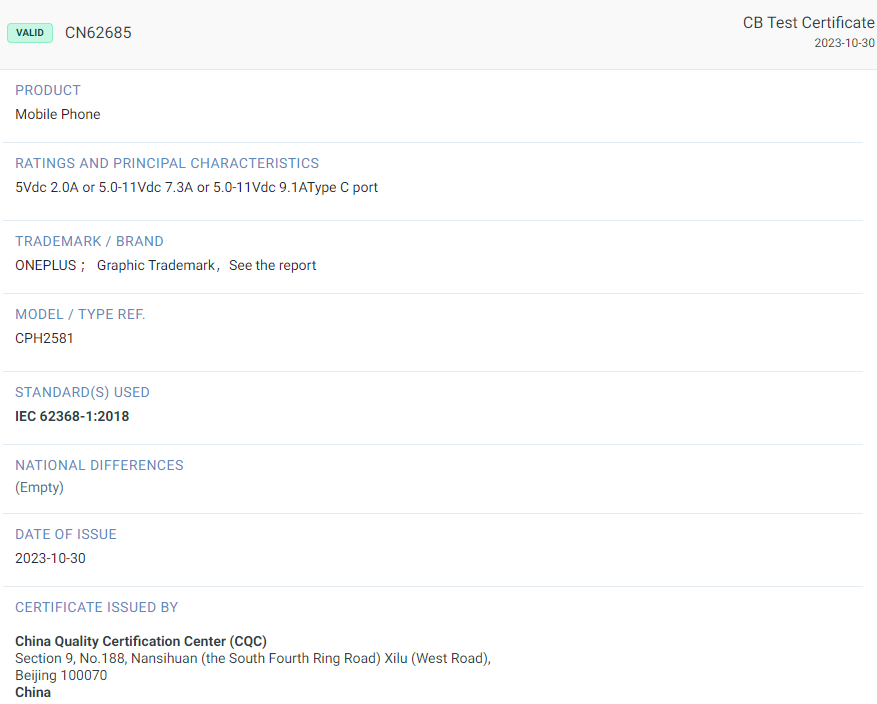This screenshot has width=877, height=704.
Task: Click the Section 9, No.188 address line
Action: click(253, 659)
